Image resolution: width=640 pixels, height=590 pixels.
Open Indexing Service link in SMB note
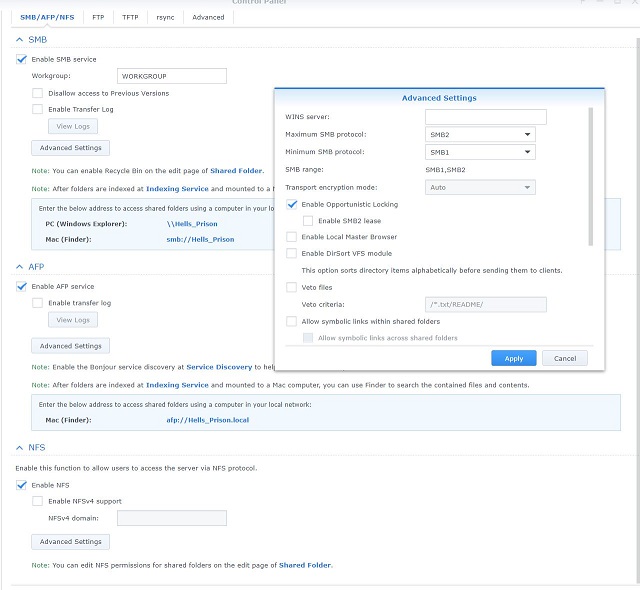click(x=177, y=189)
